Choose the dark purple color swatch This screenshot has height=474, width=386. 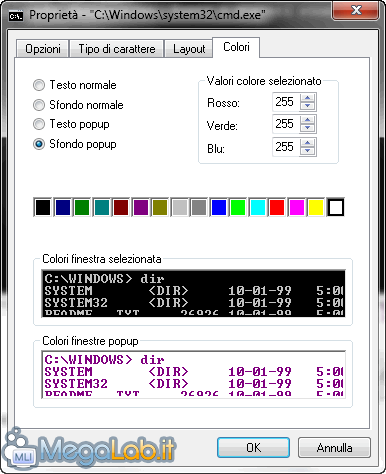point(141,207)
